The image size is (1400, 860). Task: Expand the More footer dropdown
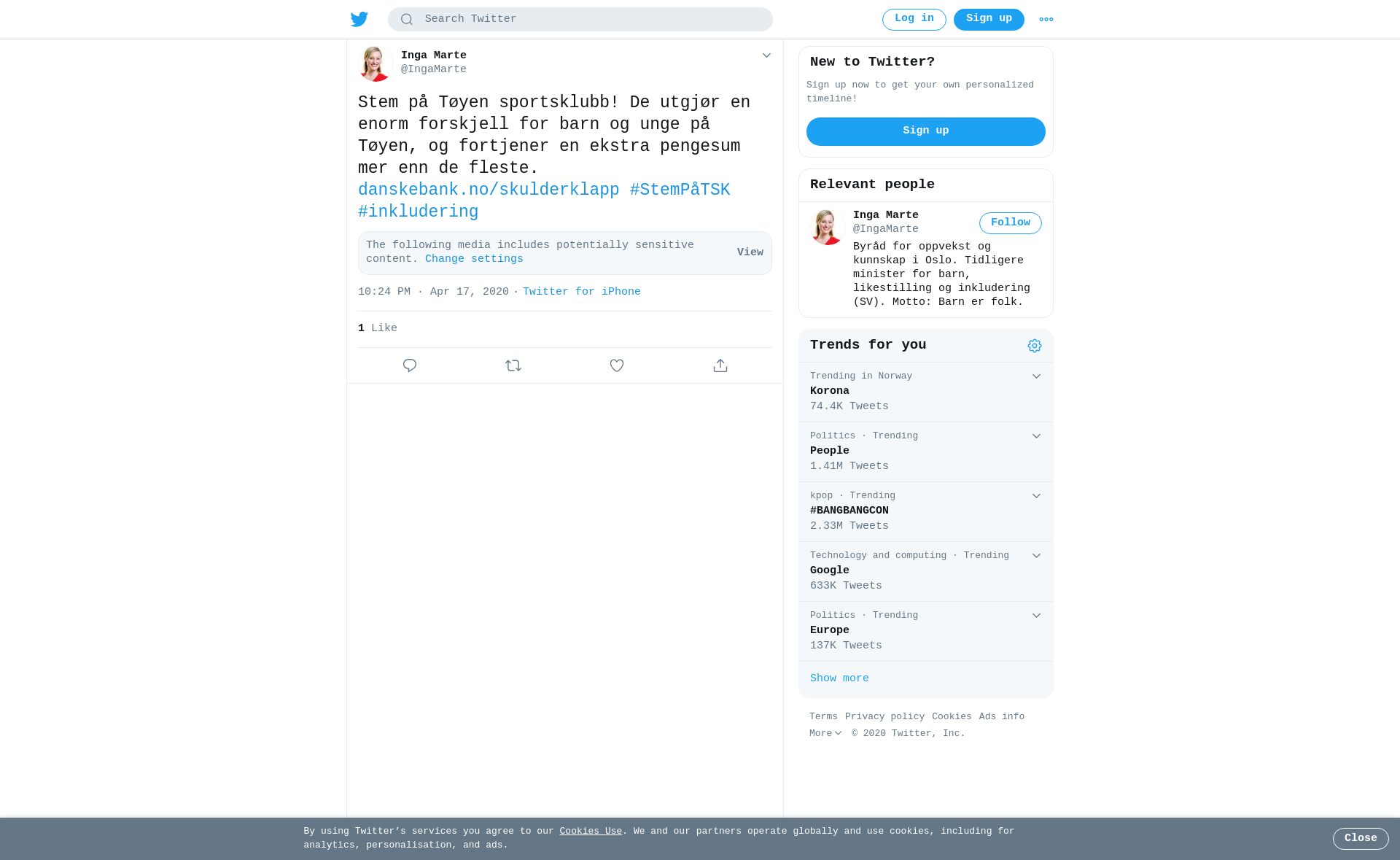825,734
